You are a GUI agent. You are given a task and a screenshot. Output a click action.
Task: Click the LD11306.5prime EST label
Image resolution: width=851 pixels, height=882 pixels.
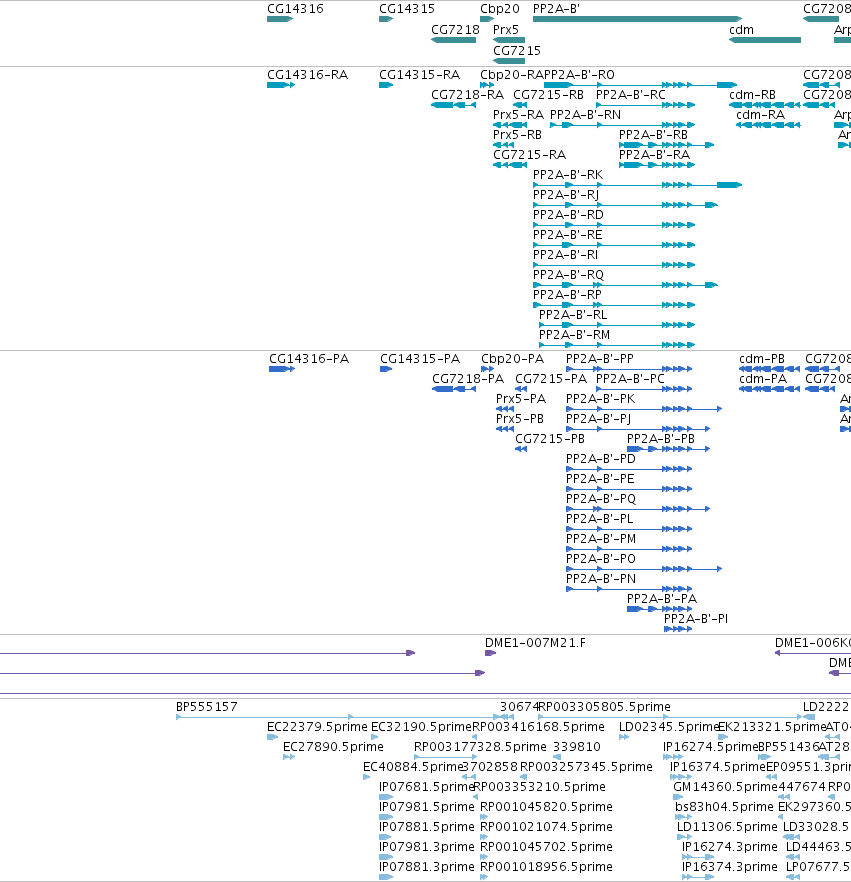pyautogui.click(x=727, y=827)
